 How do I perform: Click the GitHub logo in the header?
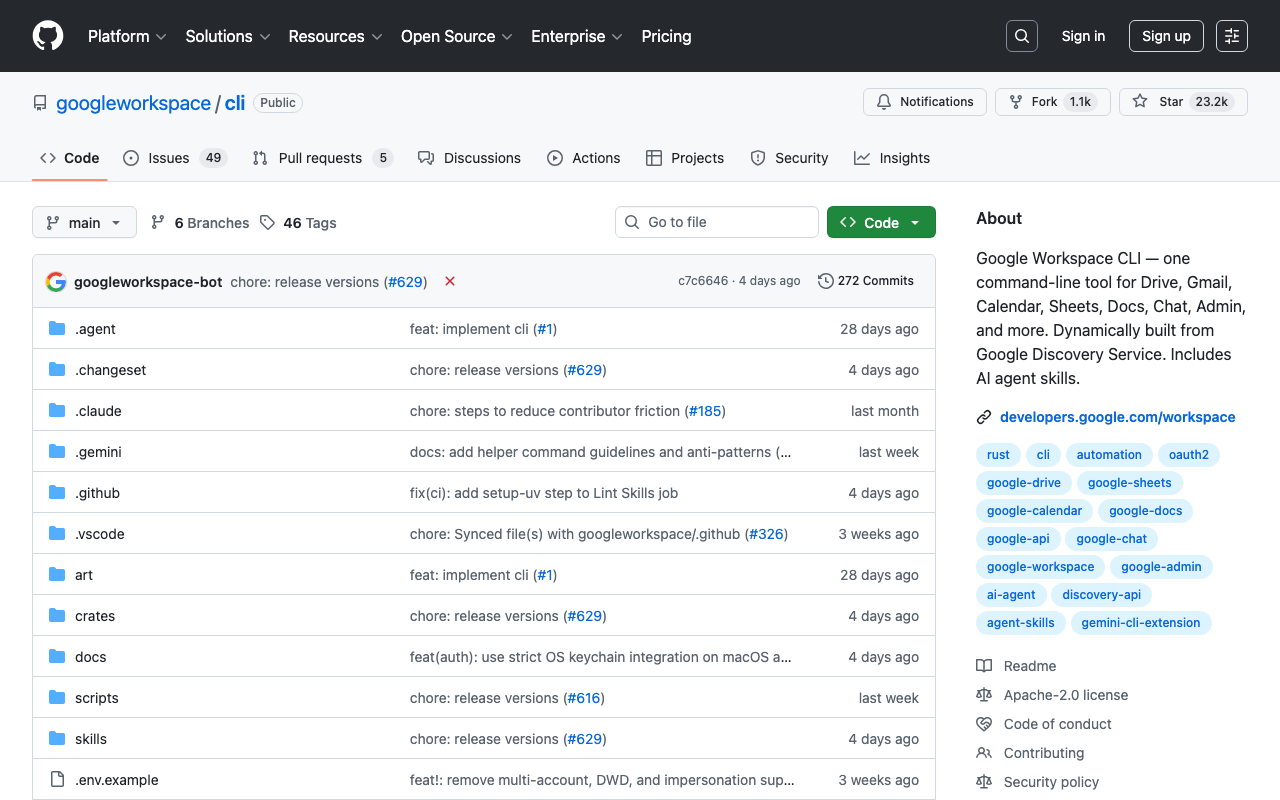tap(47, 36)
